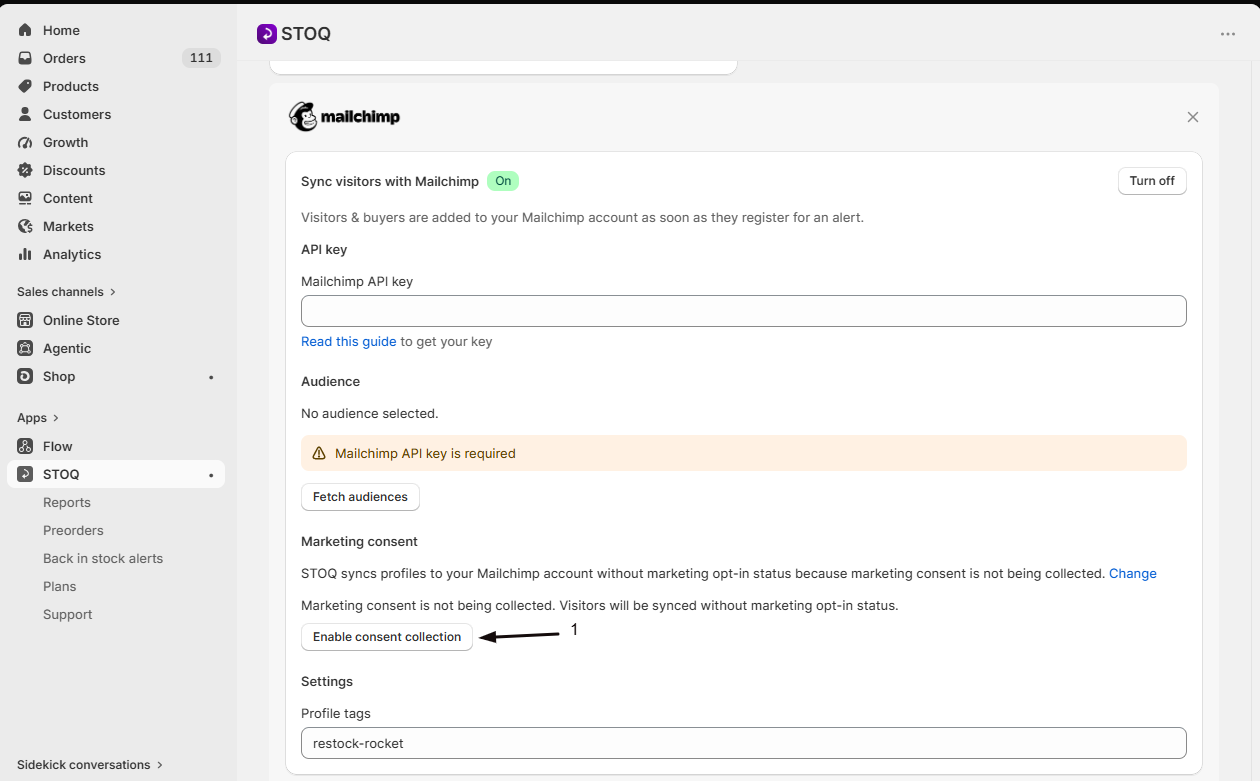1260x781 pixels.
Task: Click the 111 orders count badge
Action: click(201, 58)
